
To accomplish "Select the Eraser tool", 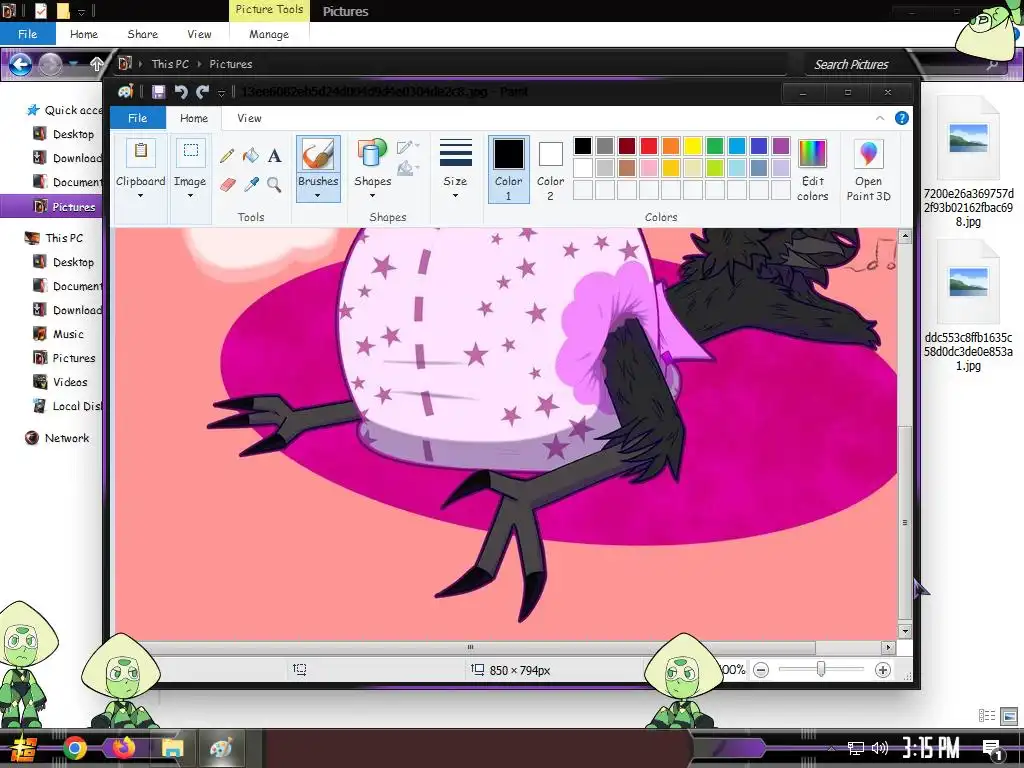I will click(x=227, y=185).
